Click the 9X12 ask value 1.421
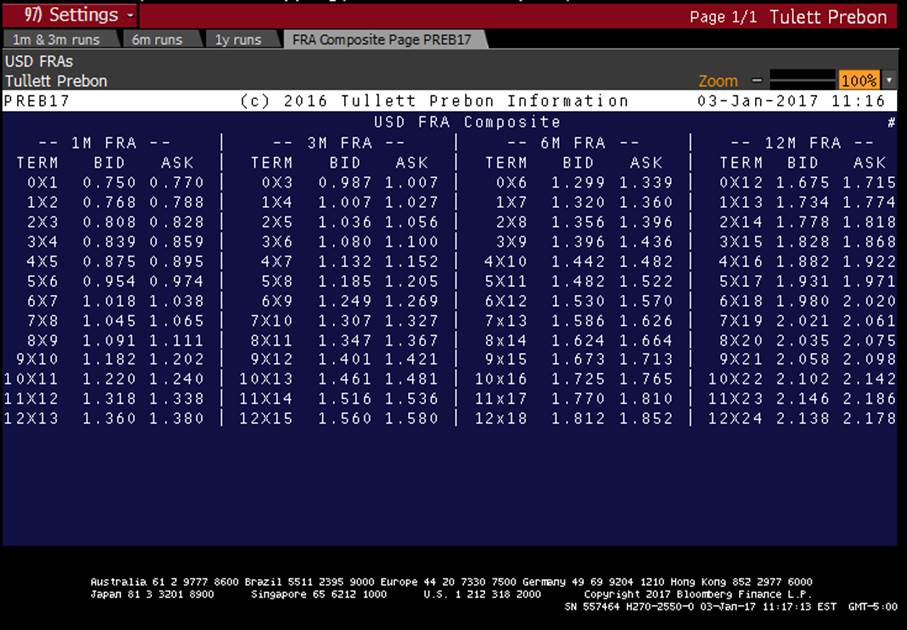Image resolution: width=907 pixels, height=630 pixels. [x=412, y=359]
